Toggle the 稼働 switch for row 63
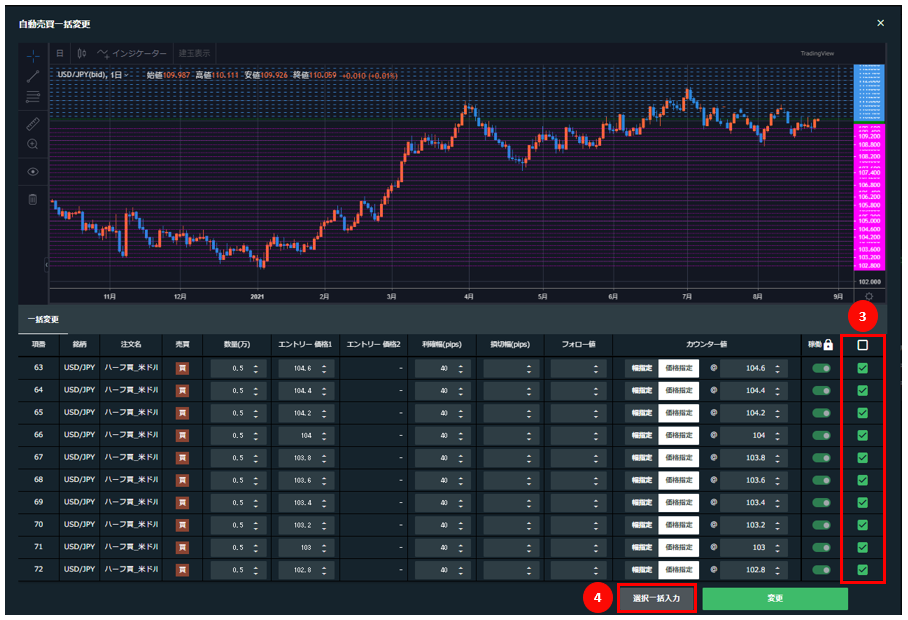This screenshot has height=620, width=908. click(x=821, y=368)
